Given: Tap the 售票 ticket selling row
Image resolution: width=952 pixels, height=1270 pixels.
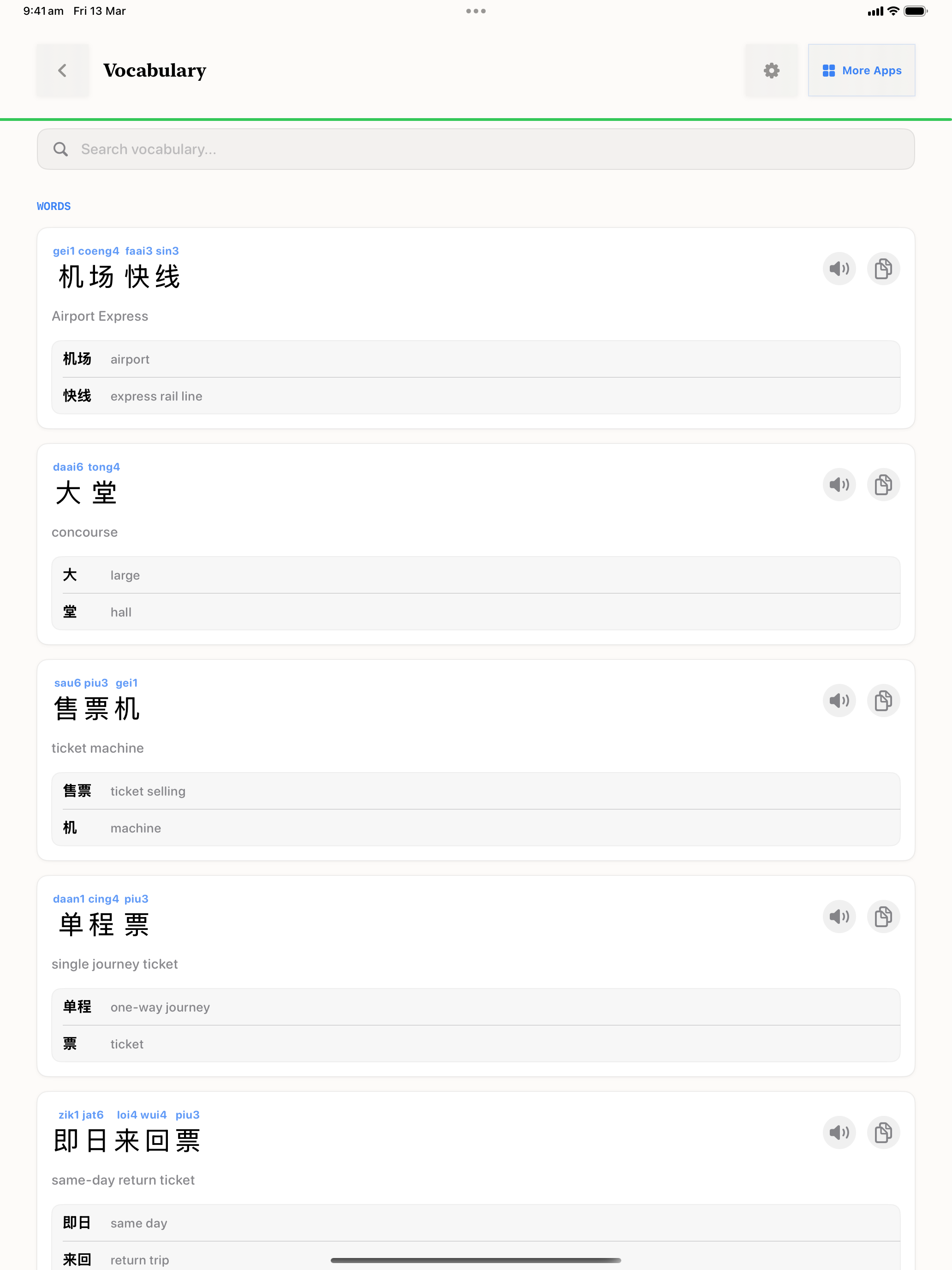Looking at the screenshot, I should click(475, 791).
